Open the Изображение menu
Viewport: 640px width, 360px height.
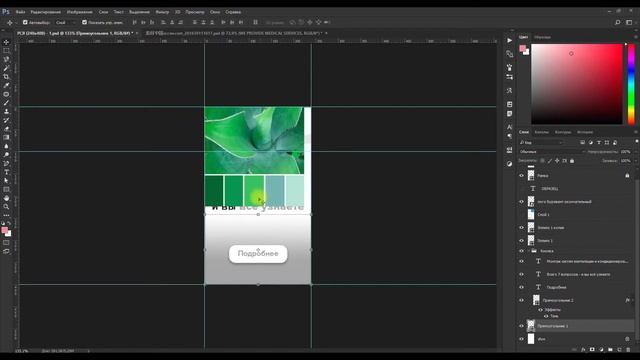(x=80, y=12)
